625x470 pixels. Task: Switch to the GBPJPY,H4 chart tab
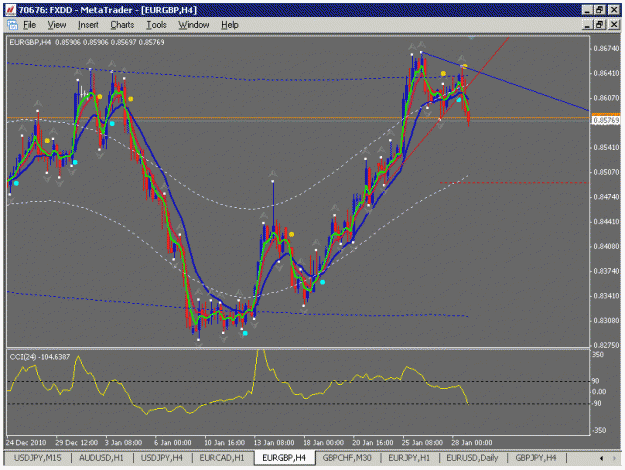[x=535, y=458]
